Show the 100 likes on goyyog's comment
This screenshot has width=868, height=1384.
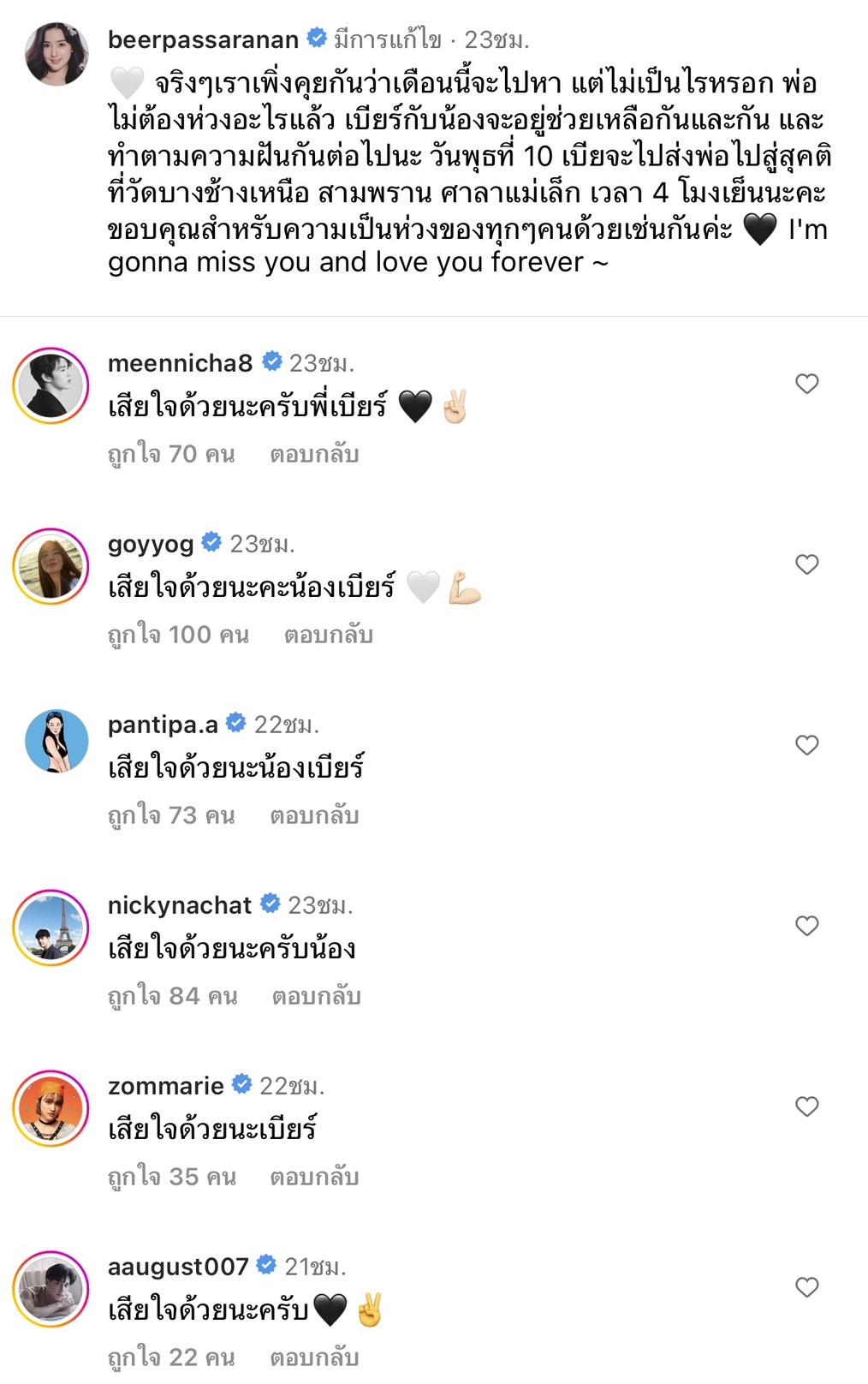[178, 635]
